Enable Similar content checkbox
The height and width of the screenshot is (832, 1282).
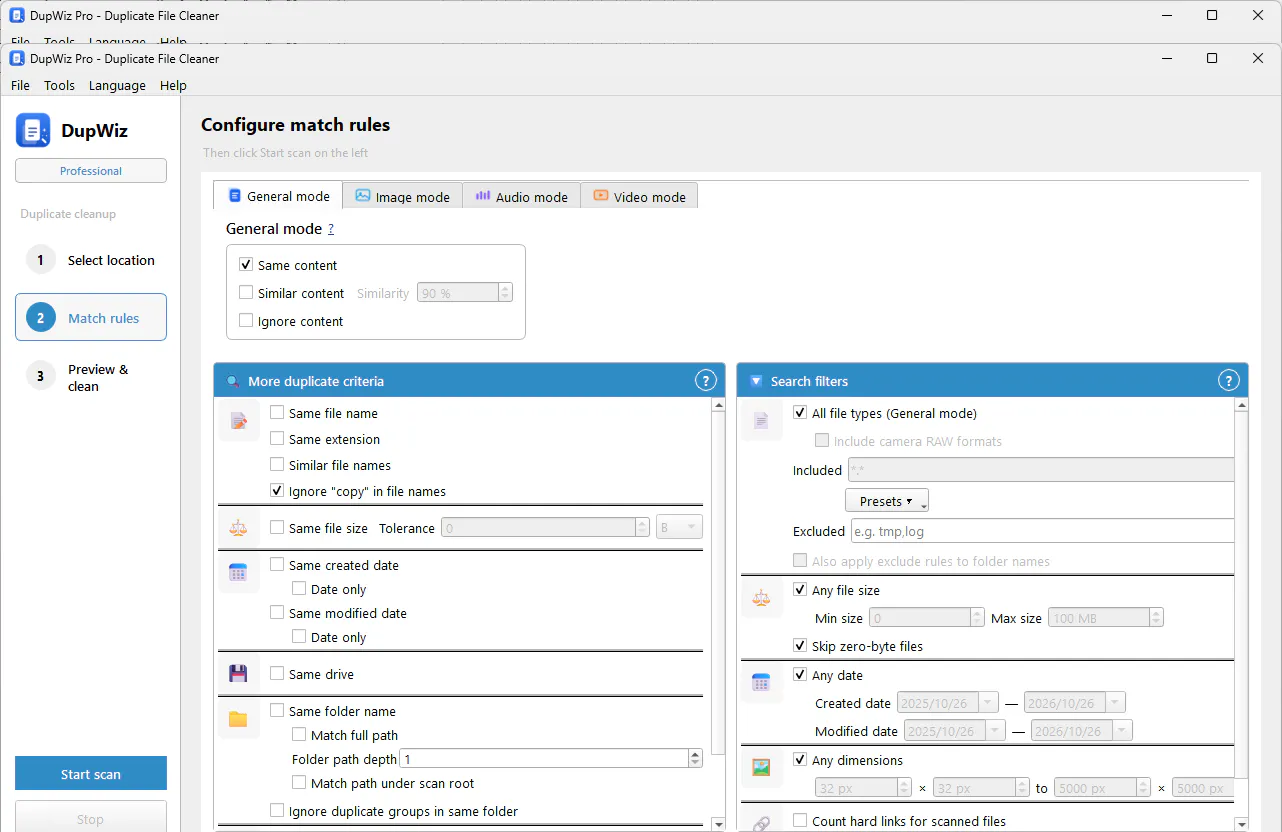pos(246,293)
